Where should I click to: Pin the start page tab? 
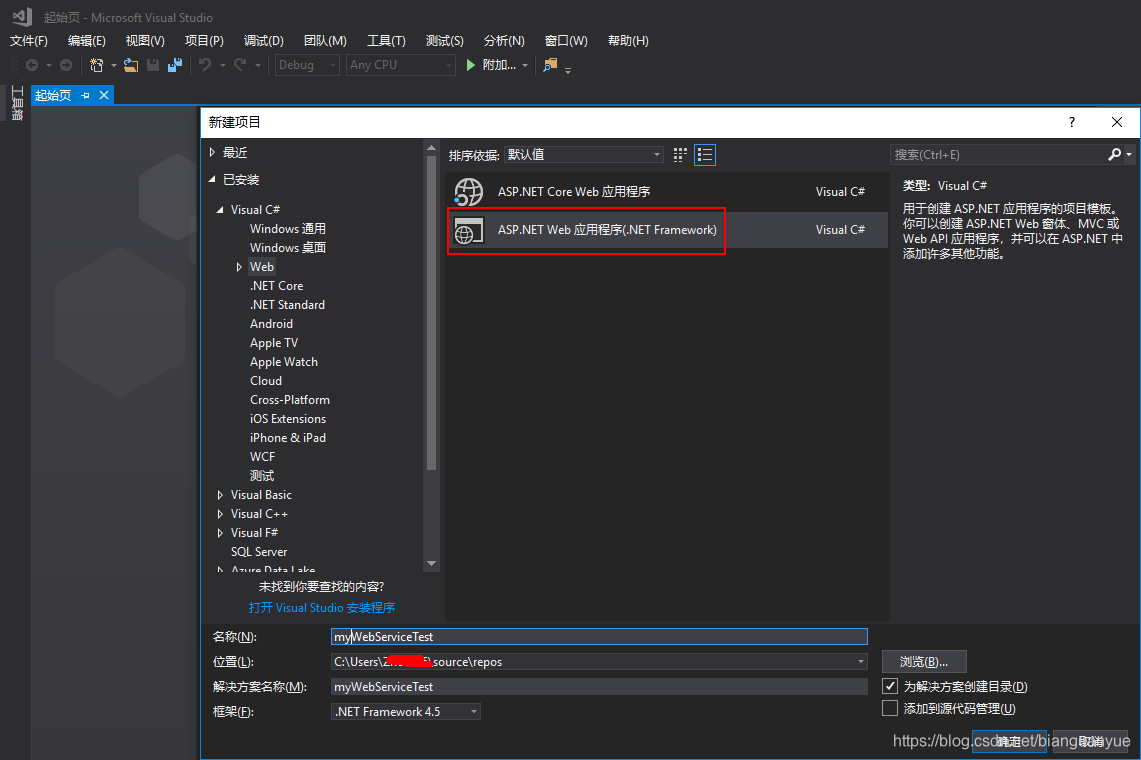pyautogui.click(x=85, y=95)
